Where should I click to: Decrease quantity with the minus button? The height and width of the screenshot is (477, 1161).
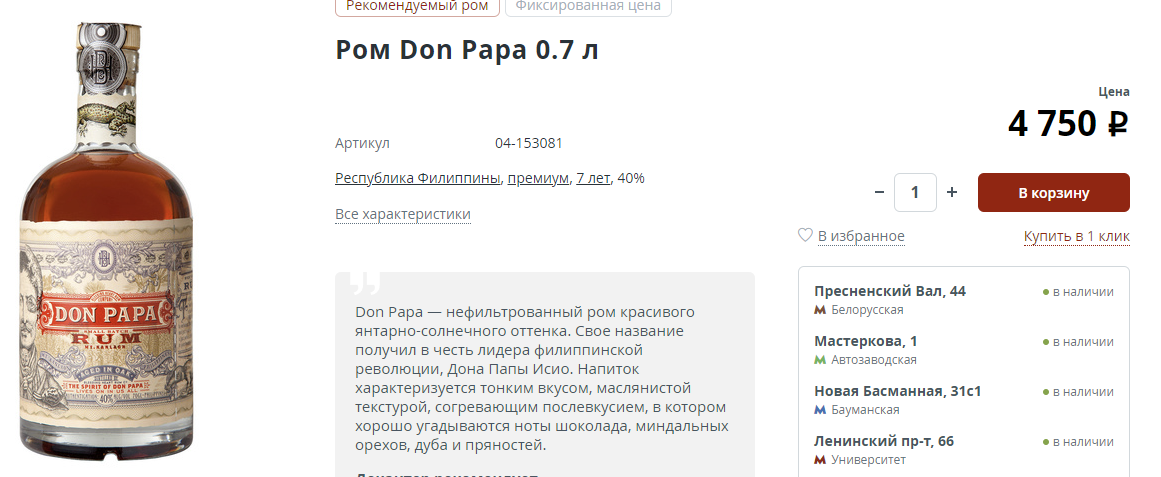pos(879,192)
